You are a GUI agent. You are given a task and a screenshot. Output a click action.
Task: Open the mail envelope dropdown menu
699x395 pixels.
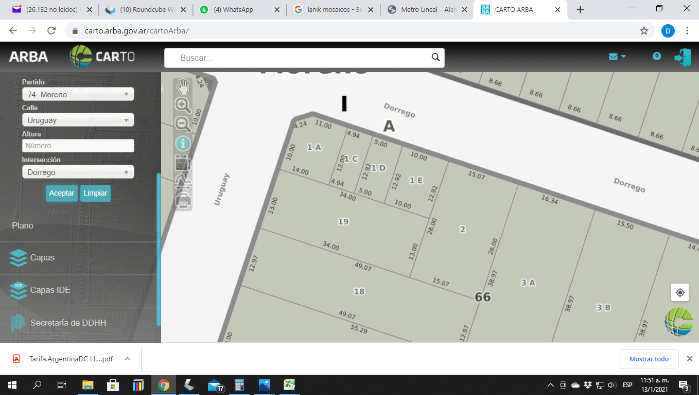point(617,57)
